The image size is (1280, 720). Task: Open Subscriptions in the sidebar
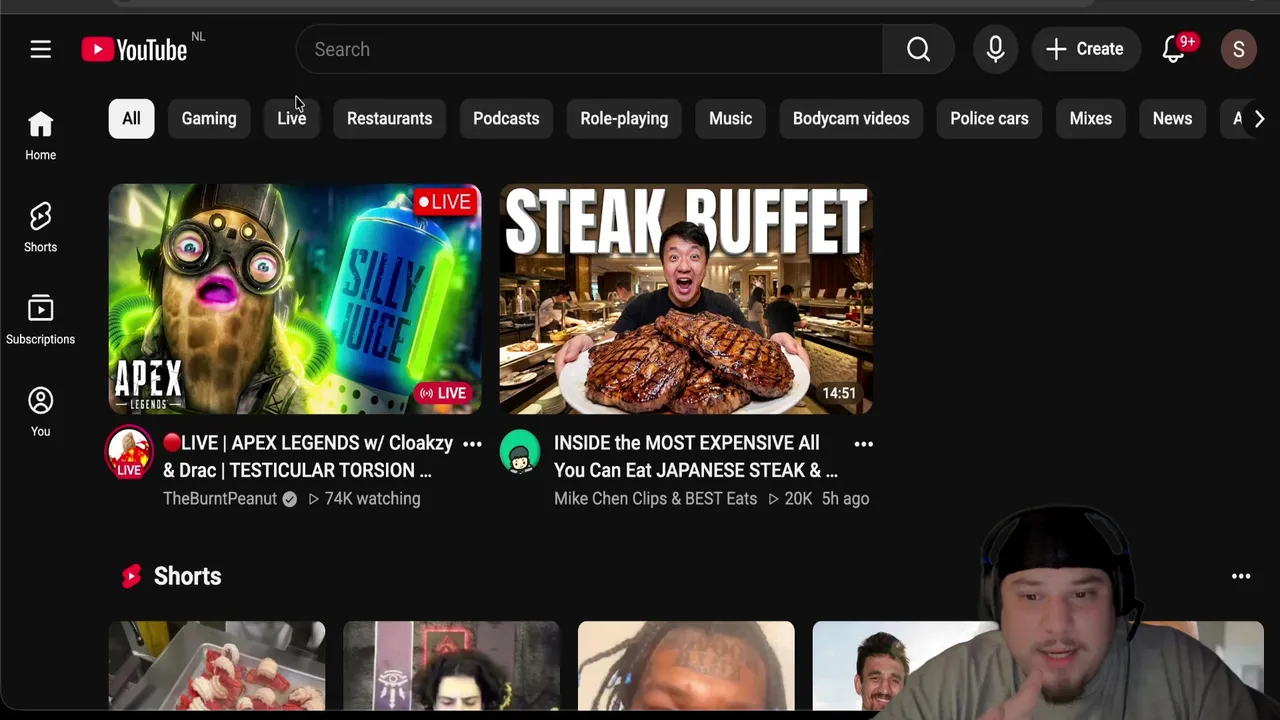point(40,319)
